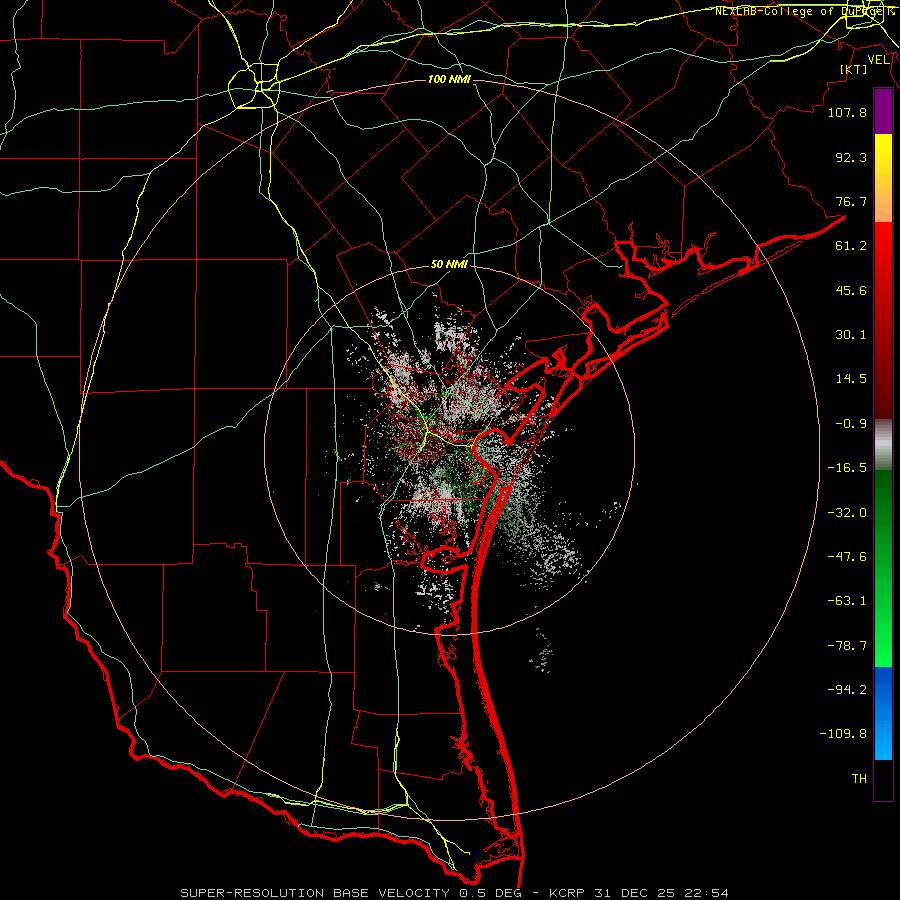Select the 76.7 legend value

pyautogui.click(x=851, y=201)
